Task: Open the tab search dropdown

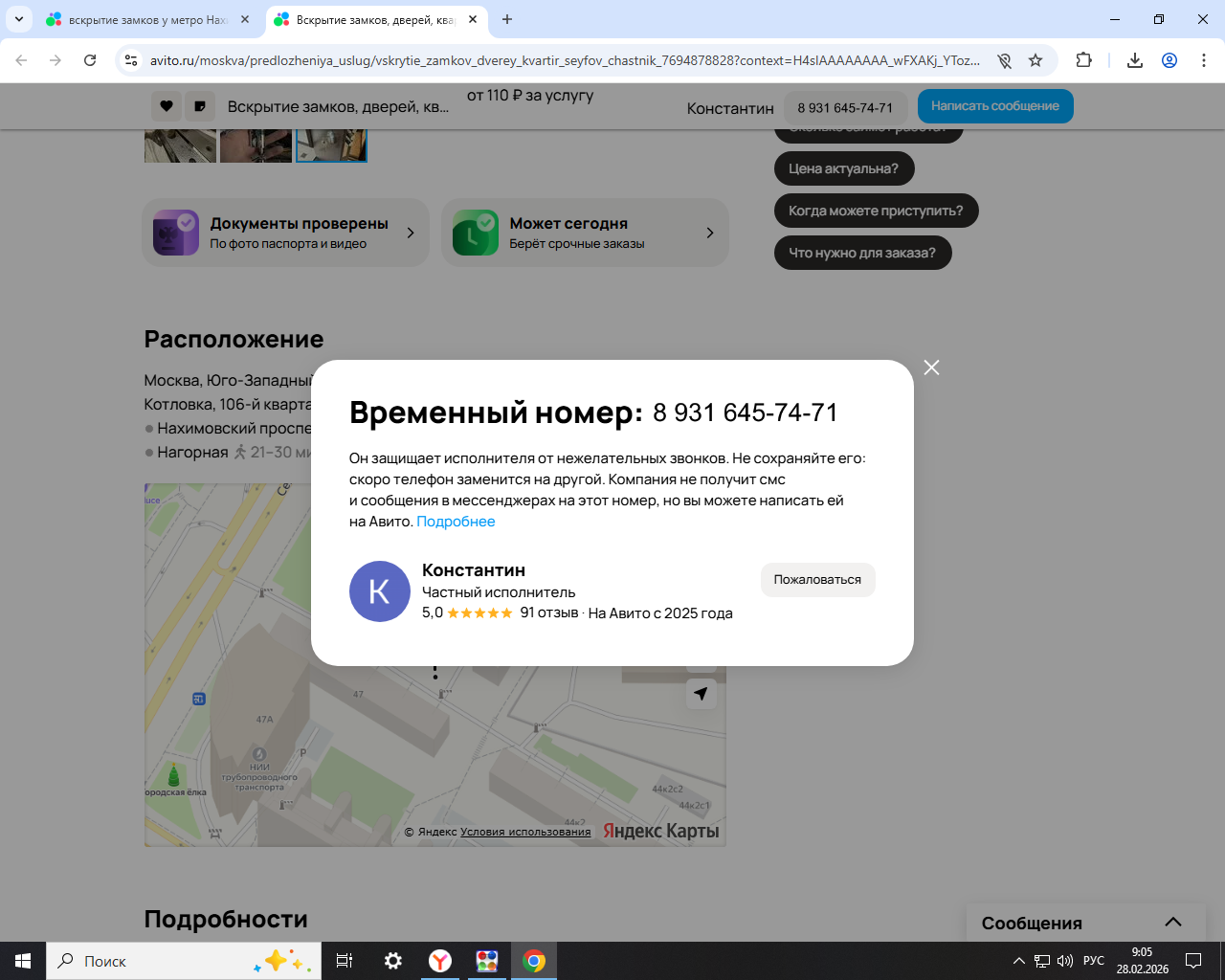Action: click(18, 19)
